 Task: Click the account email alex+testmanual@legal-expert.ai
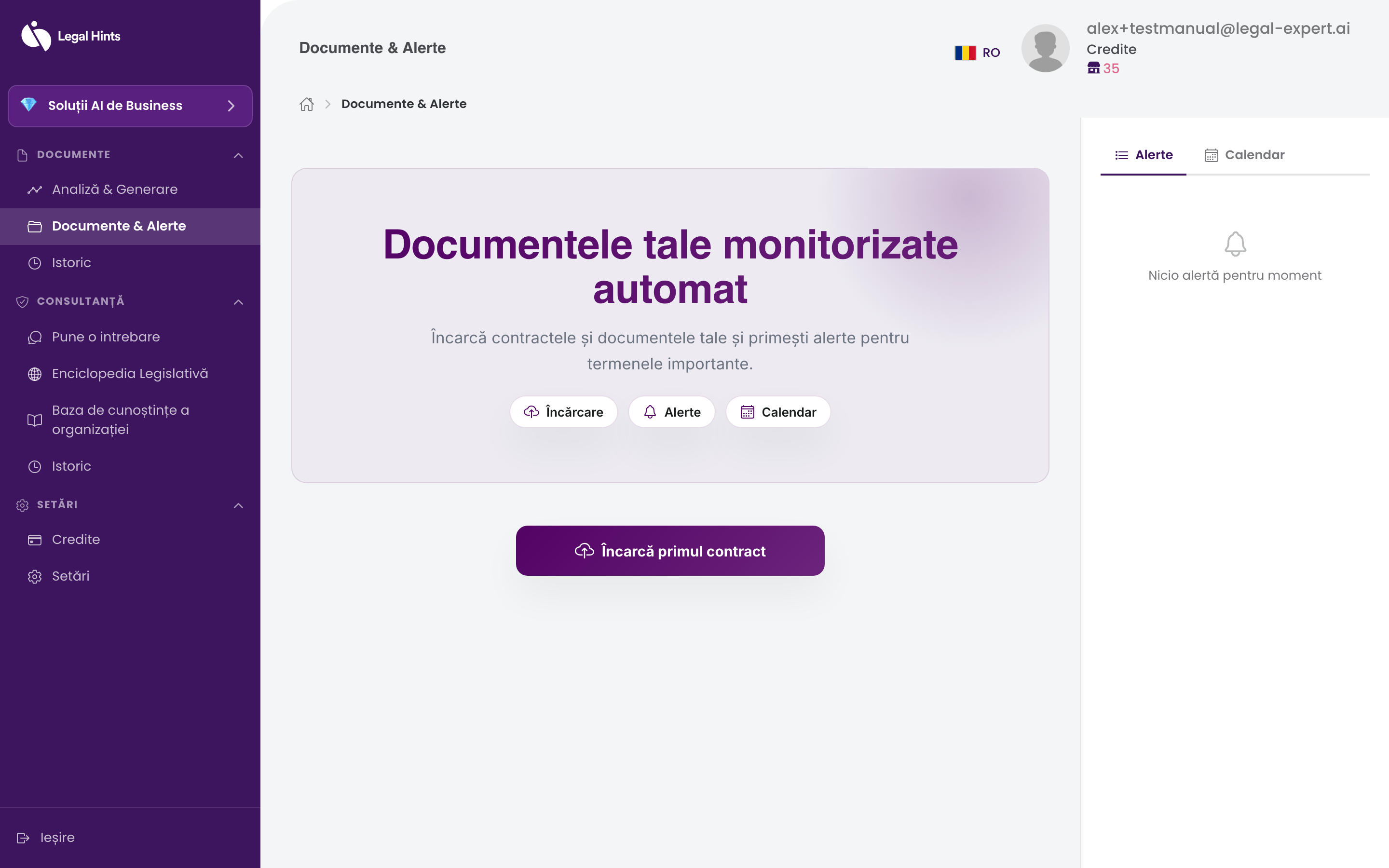tap(1218, 28)
